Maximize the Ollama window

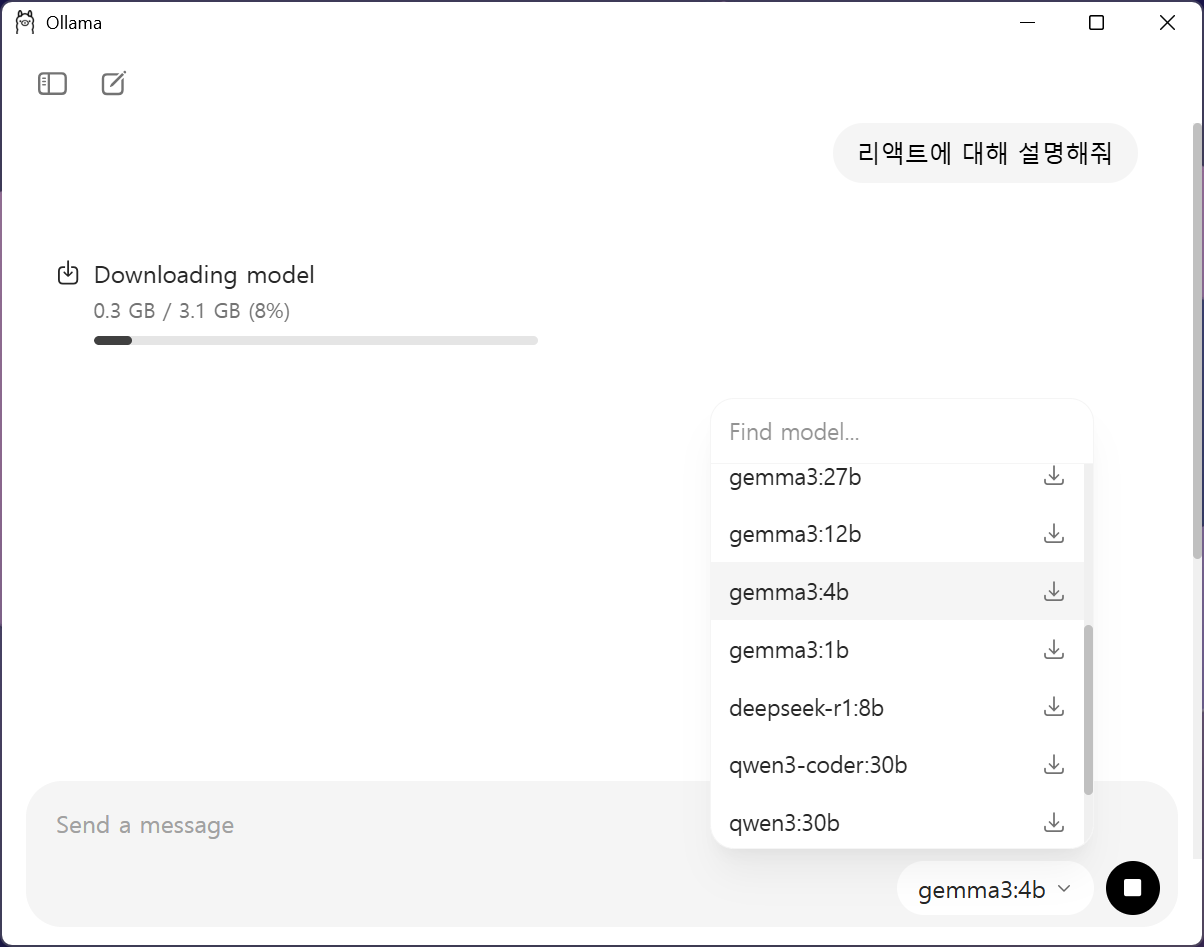point(1096,23)
